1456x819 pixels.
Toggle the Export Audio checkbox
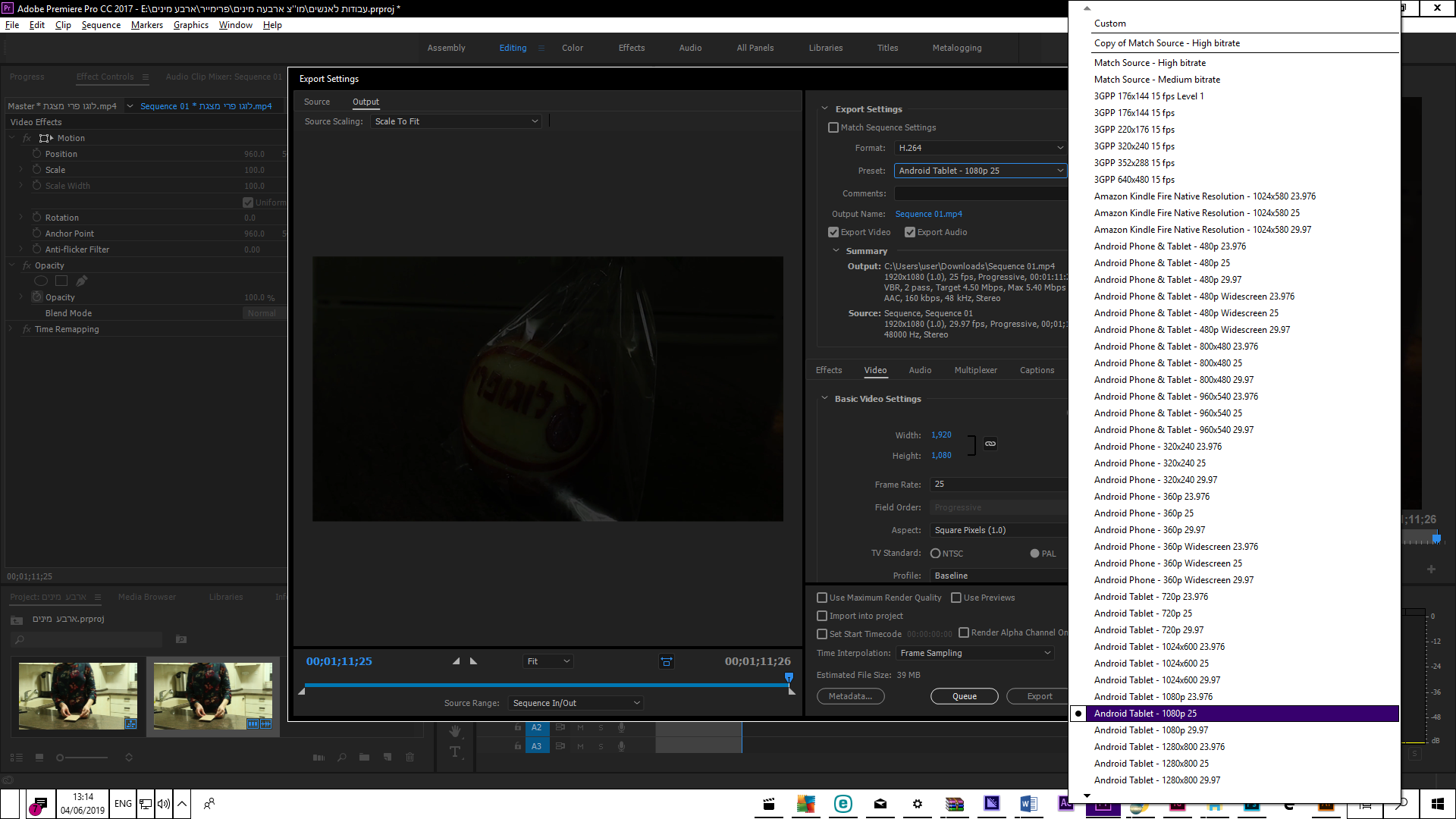[910, 232]
